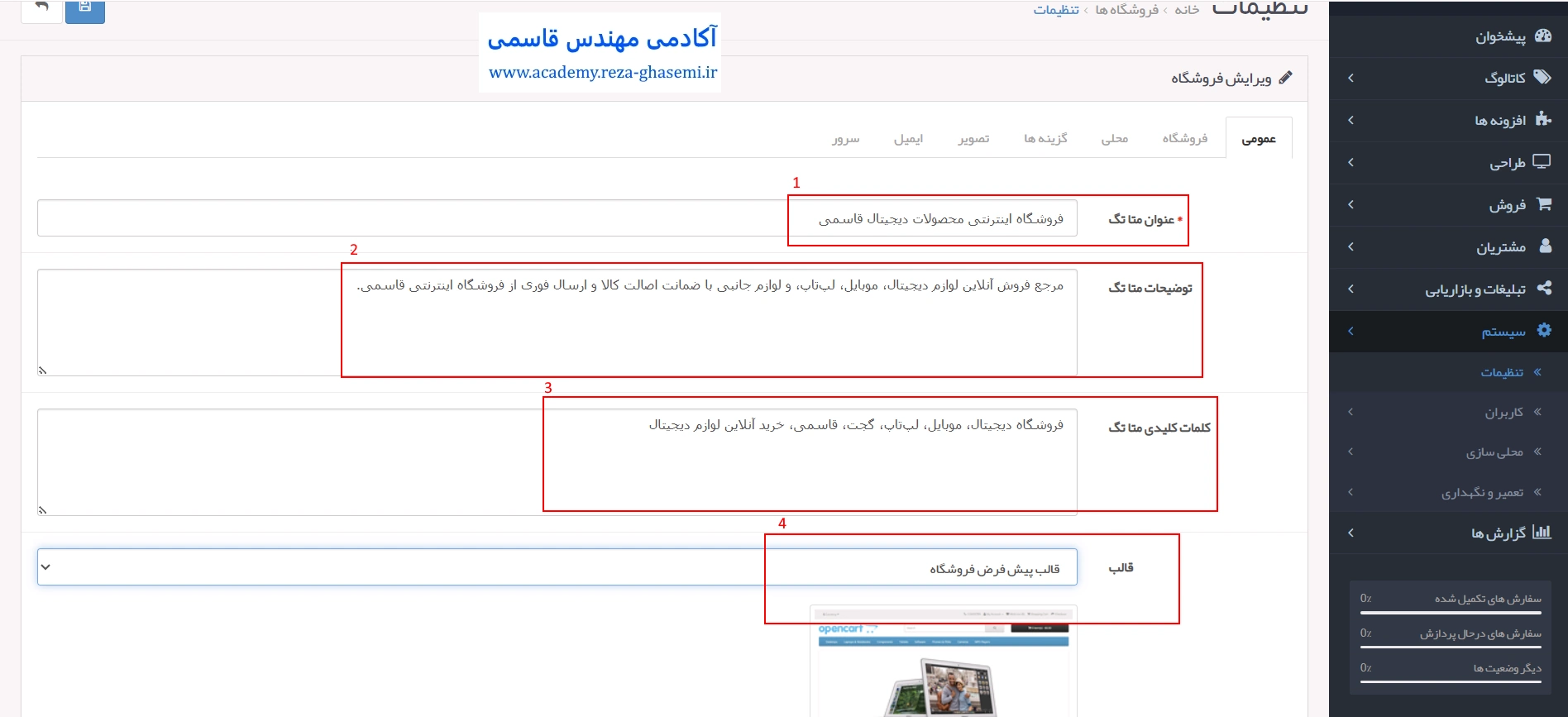The image size is (1568, 717).
Task: Click the طراحی monitor icon
Action: pyautogui.click(x=1542, y=161)
